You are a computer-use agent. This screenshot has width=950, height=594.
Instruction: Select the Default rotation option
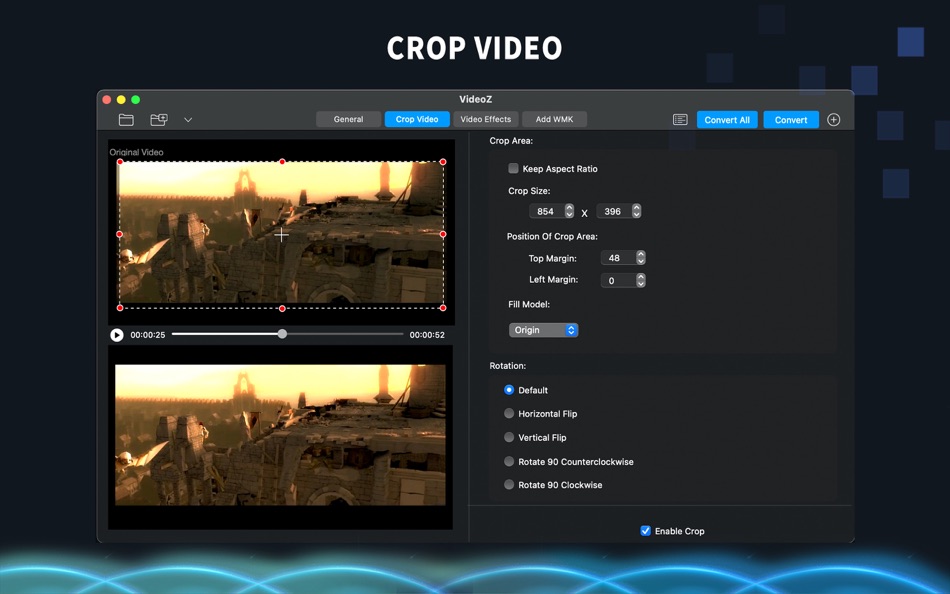coord(509,390)
